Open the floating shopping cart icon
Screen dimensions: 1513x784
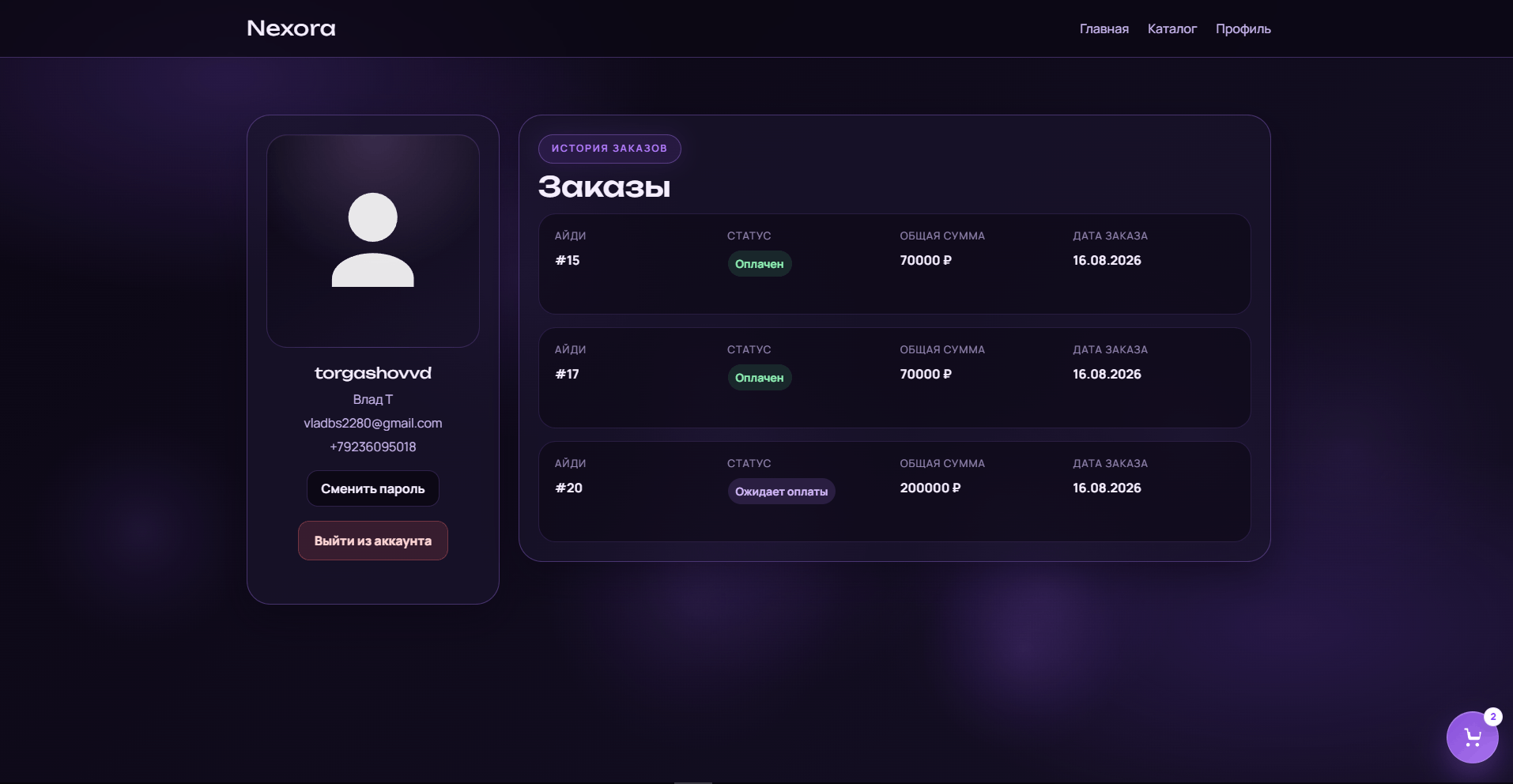pos(1472,737)
